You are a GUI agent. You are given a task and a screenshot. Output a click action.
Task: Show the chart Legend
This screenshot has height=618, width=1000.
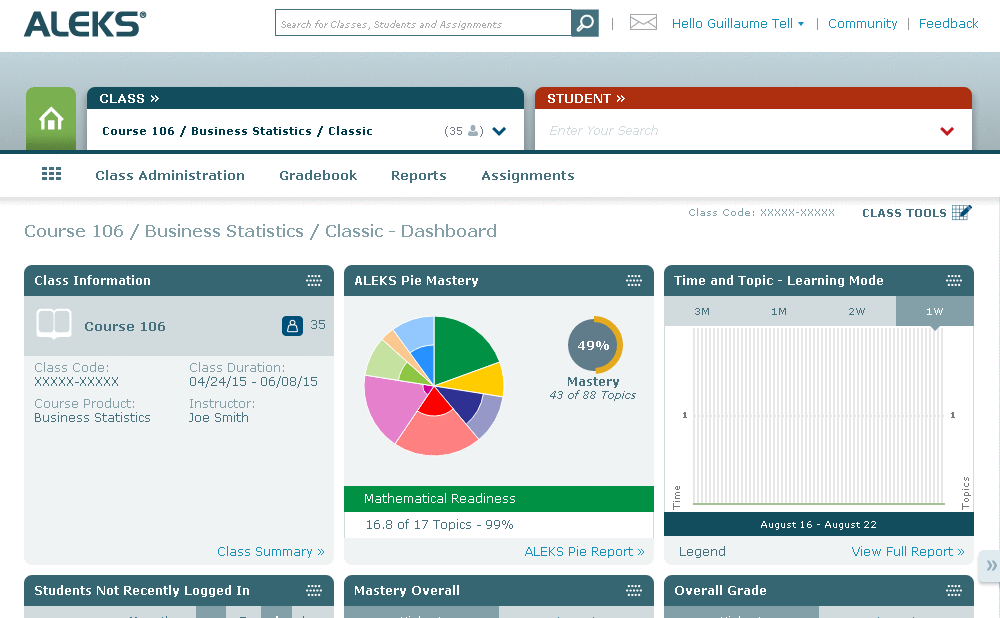point(702,552)
